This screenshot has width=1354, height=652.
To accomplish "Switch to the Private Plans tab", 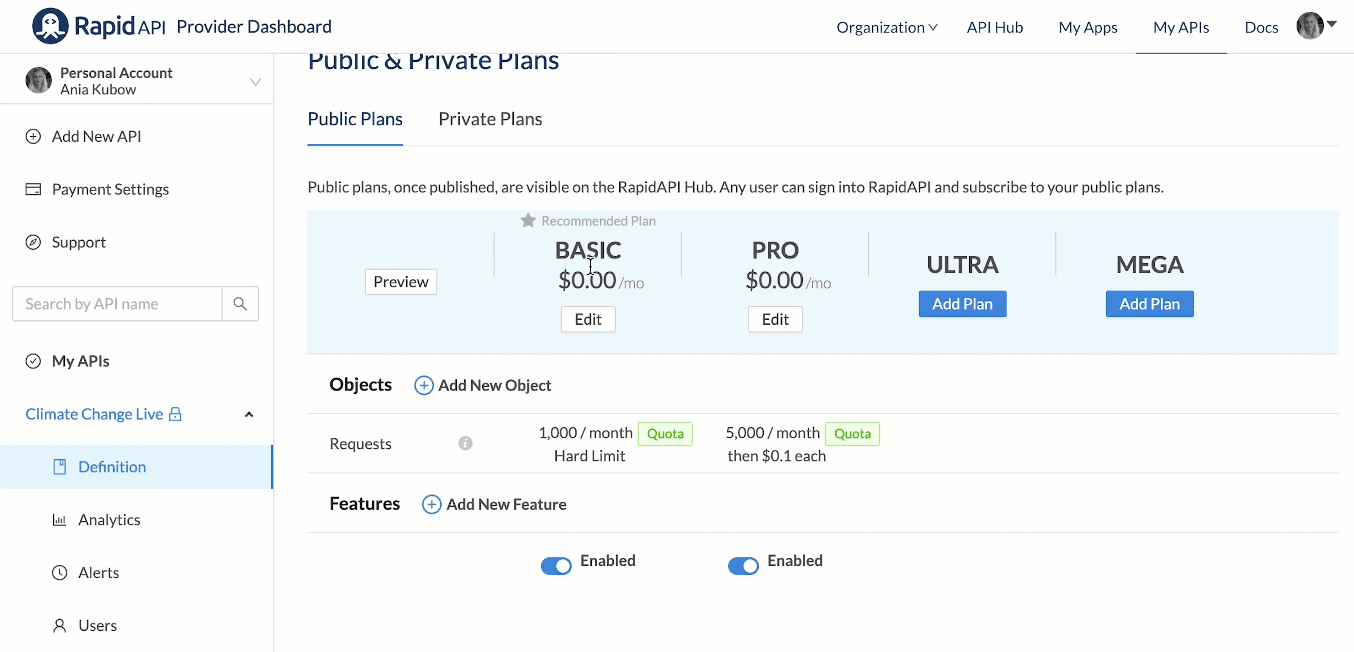I will coord(490,119).
